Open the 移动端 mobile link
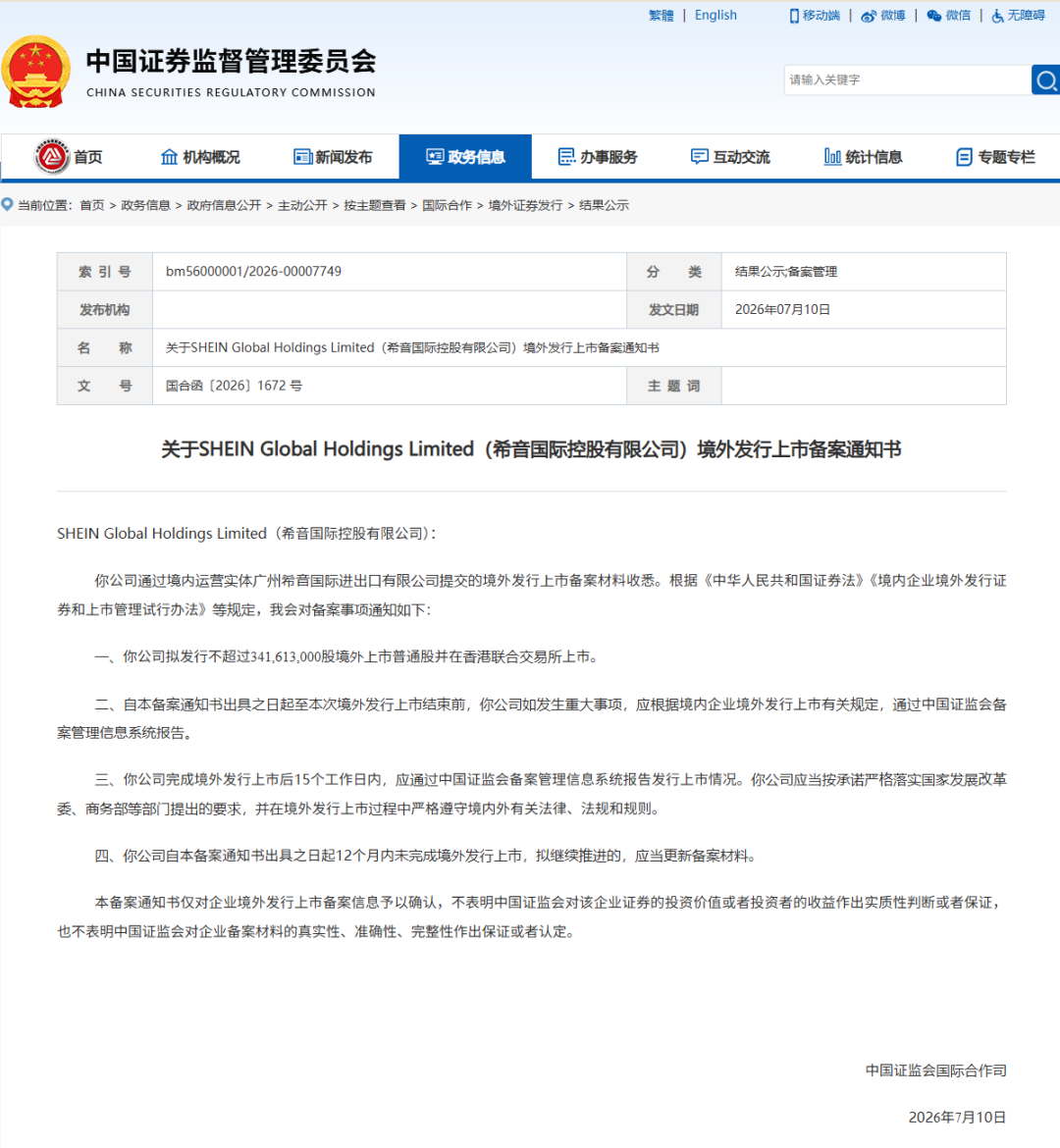1060x1148 pixels. [x=821, y=16]
